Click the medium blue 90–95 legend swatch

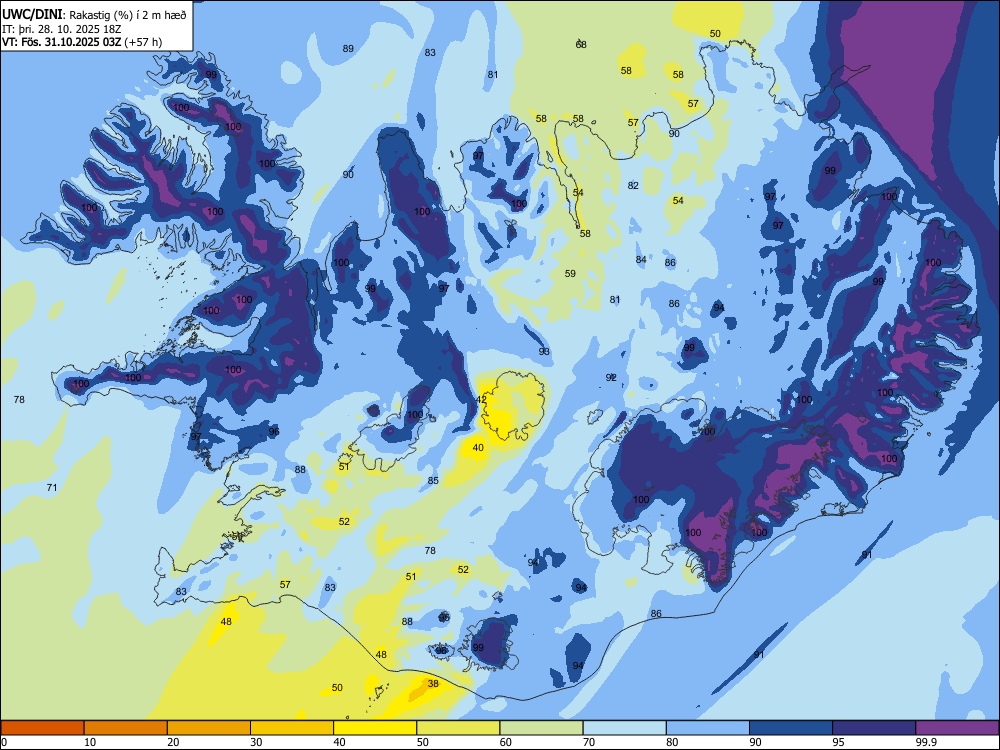tap(791, 728)
